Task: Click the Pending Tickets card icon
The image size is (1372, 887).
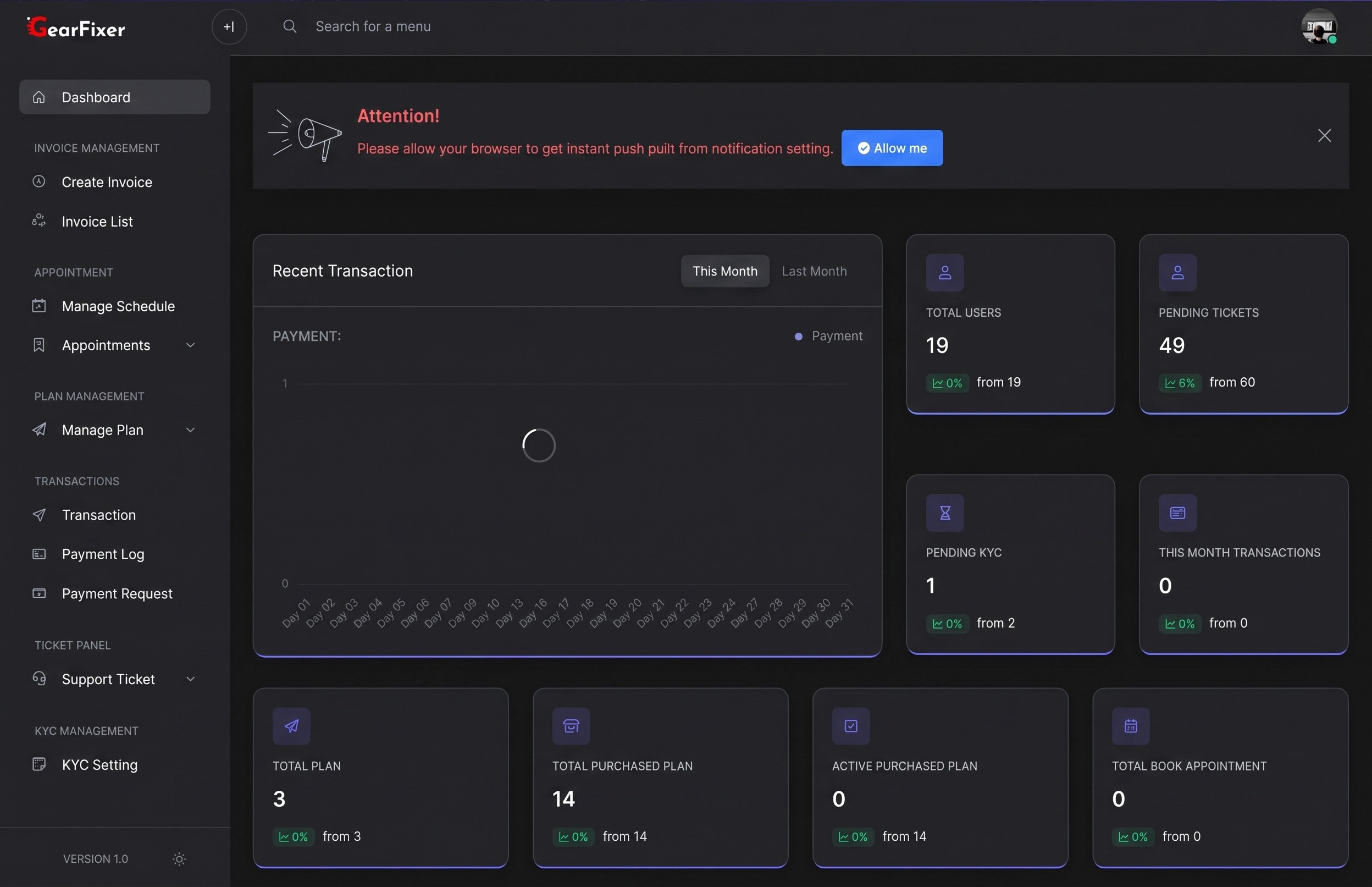Action: [x=1177, y=272]
